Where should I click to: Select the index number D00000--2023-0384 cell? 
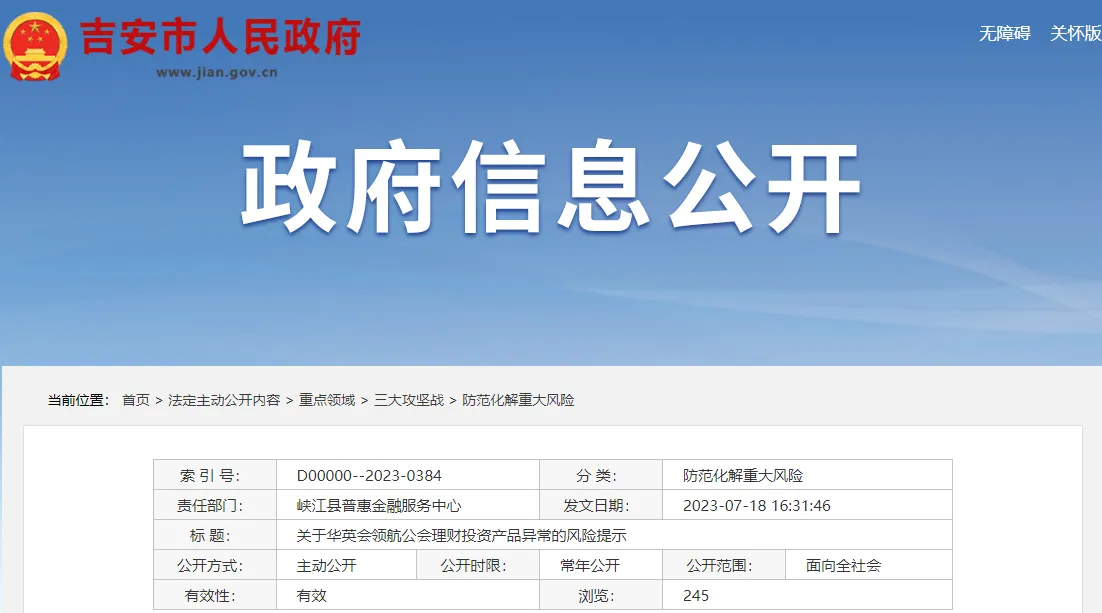[x=408, y=475]
